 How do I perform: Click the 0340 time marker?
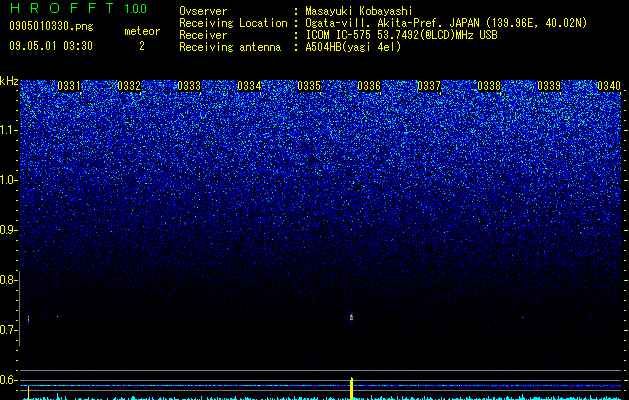(x=609, y=86)
